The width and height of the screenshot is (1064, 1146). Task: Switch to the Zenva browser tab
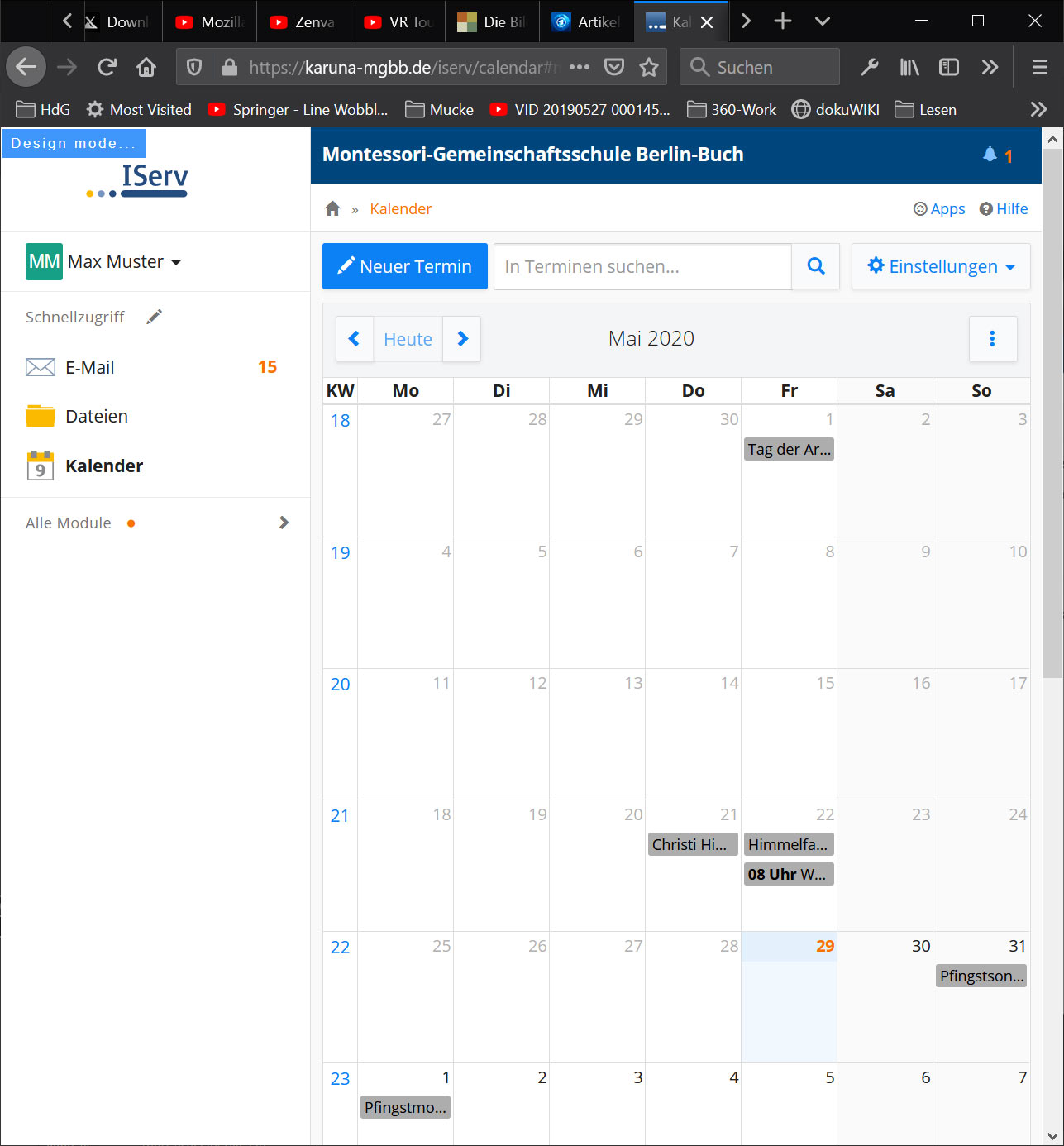point(304,21)
